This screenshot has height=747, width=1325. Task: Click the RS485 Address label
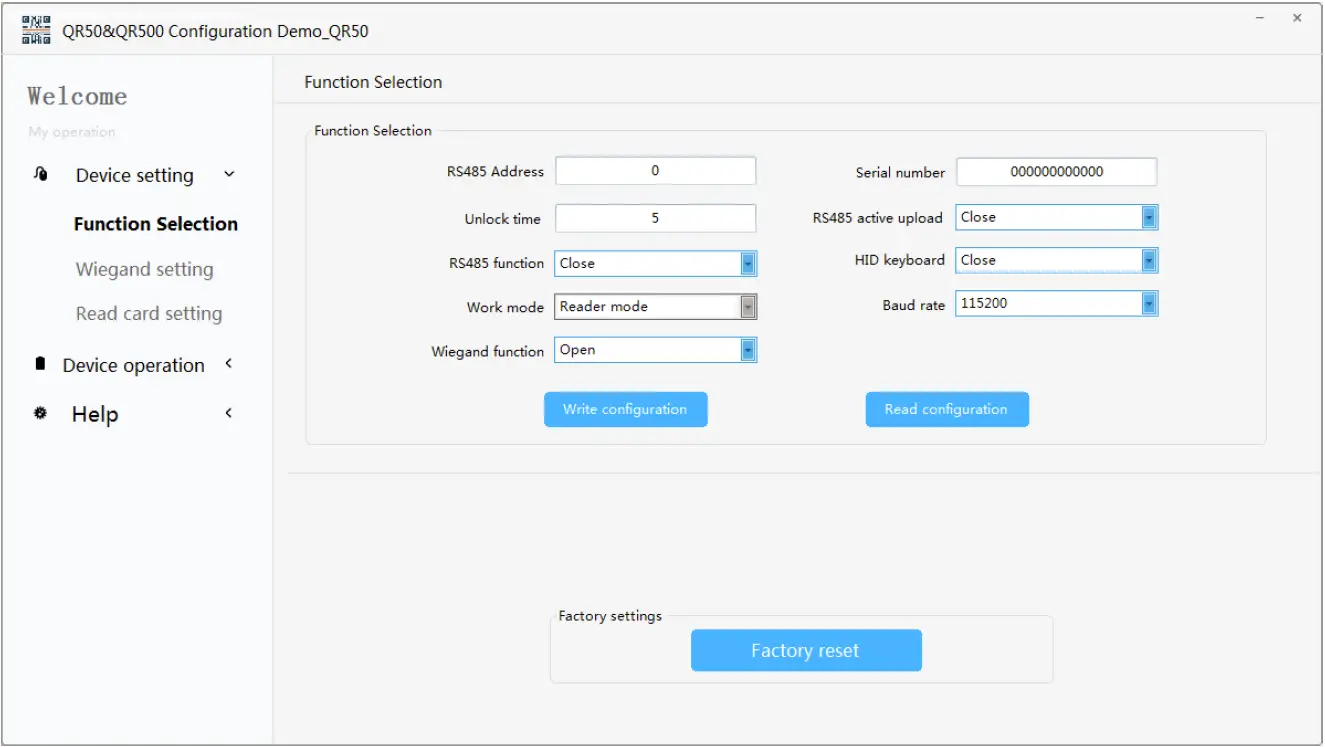tap(496, 171)
